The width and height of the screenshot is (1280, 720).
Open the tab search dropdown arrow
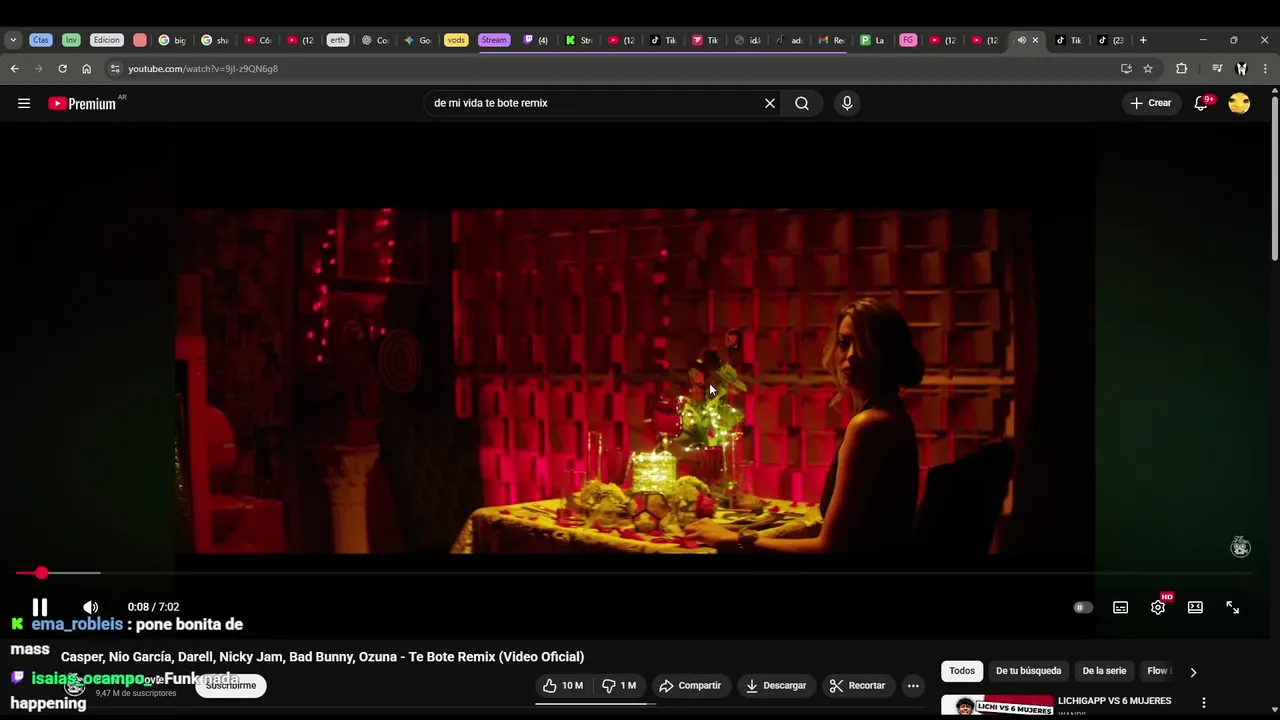pos(13,40)
